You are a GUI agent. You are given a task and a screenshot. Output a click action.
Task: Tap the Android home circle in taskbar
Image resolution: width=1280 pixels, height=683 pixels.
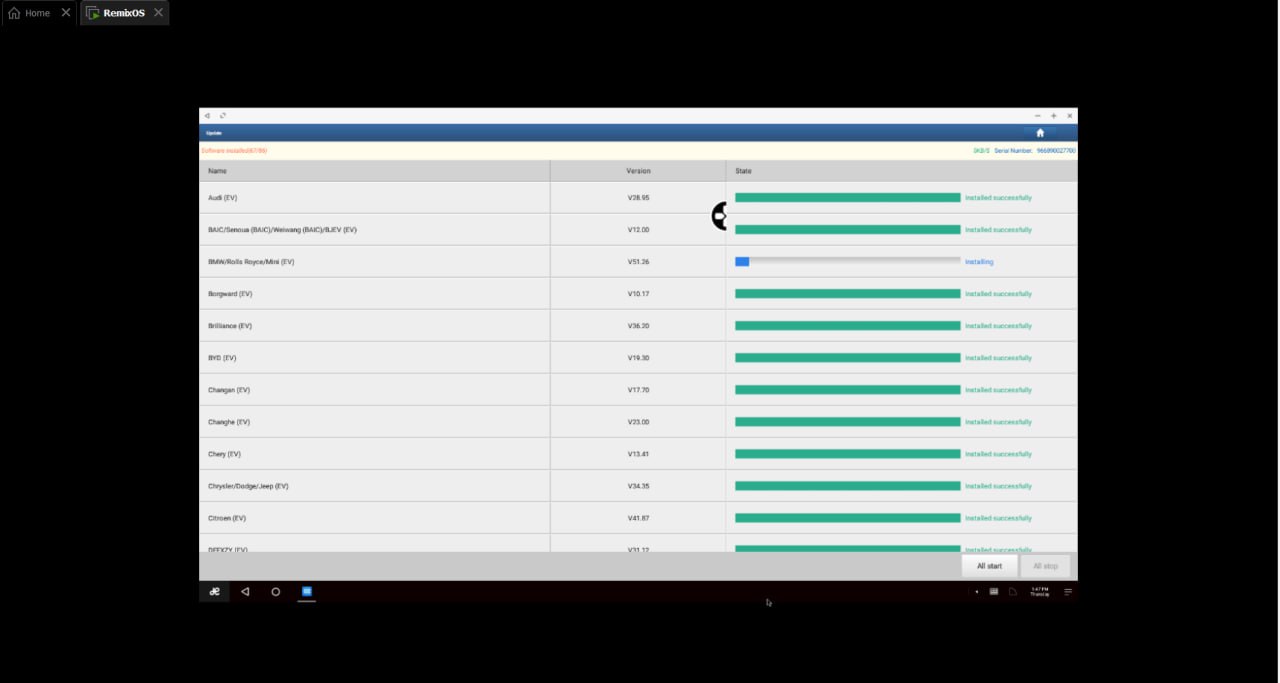(276, 592)
